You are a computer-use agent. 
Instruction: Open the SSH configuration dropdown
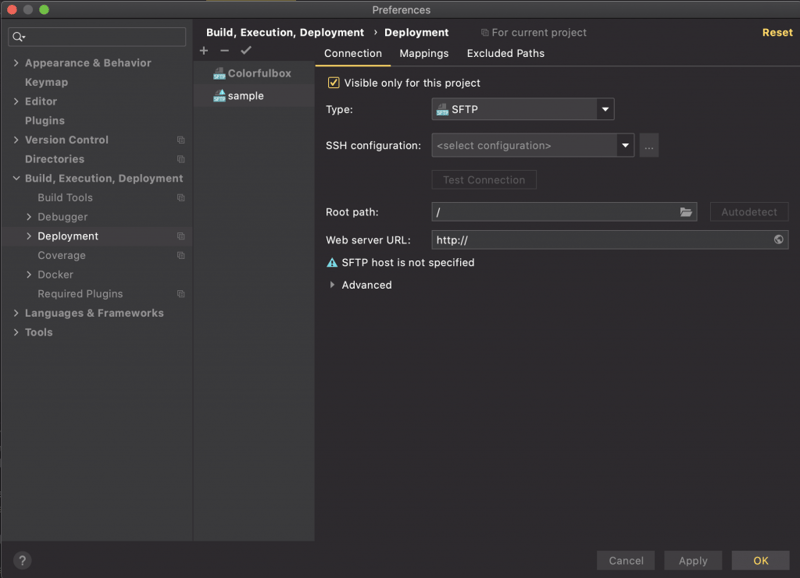(x=532, y=146)
